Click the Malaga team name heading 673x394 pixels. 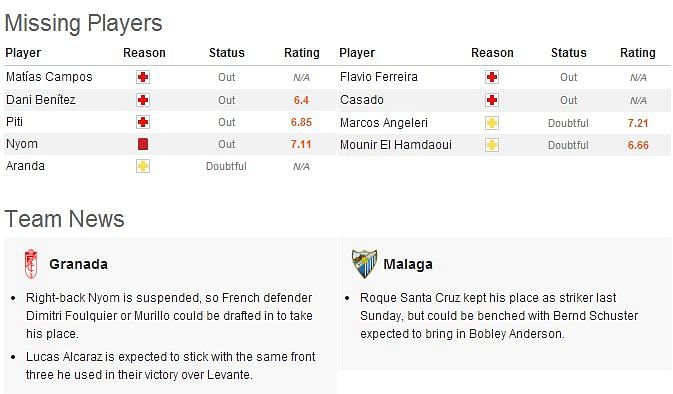pyautogui.click(x=408, y=264)
